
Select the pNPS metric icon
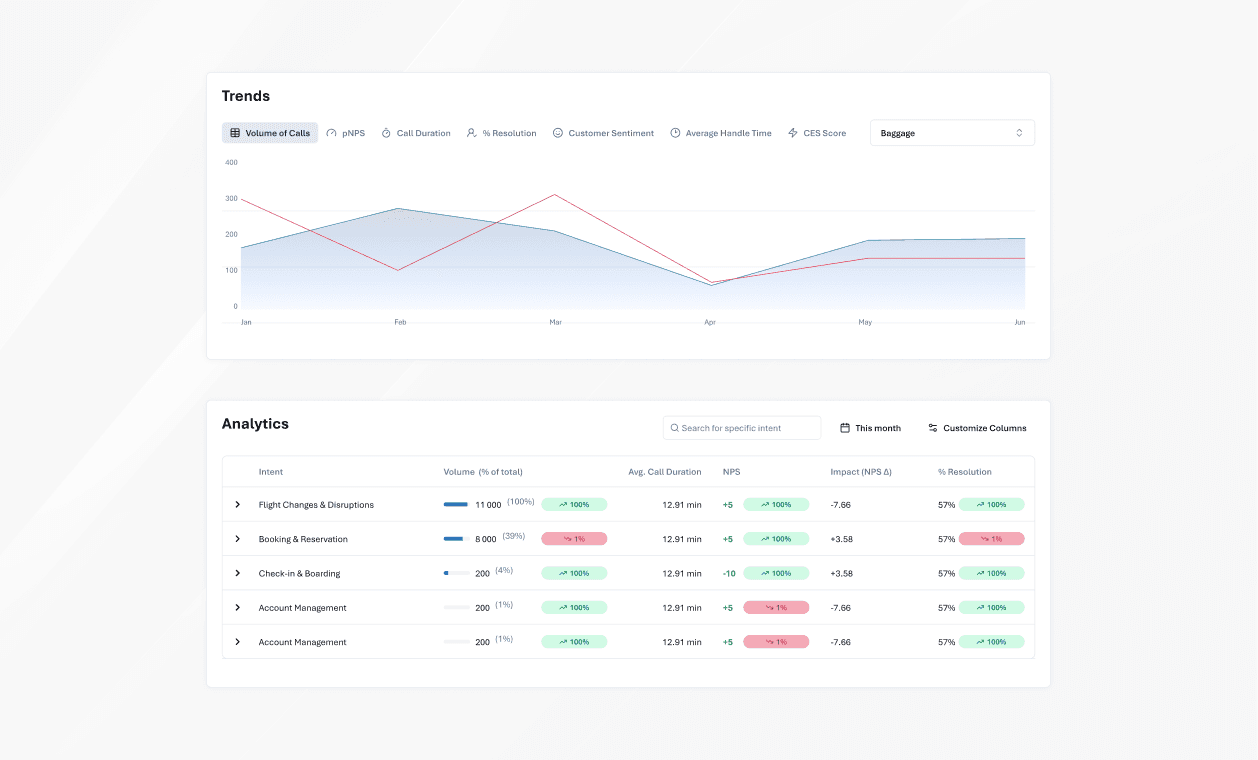[331, 132]
